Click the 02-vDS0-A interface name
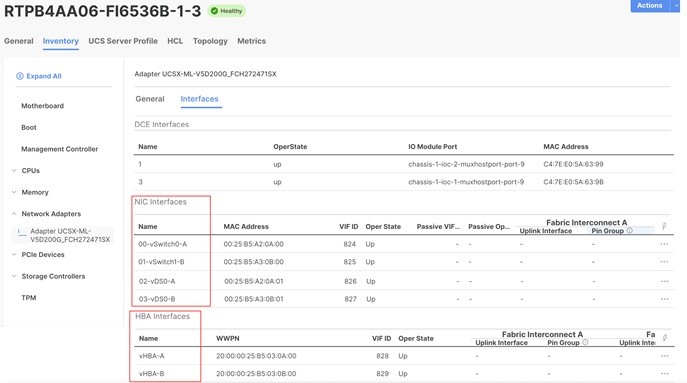 pos(157,281)
